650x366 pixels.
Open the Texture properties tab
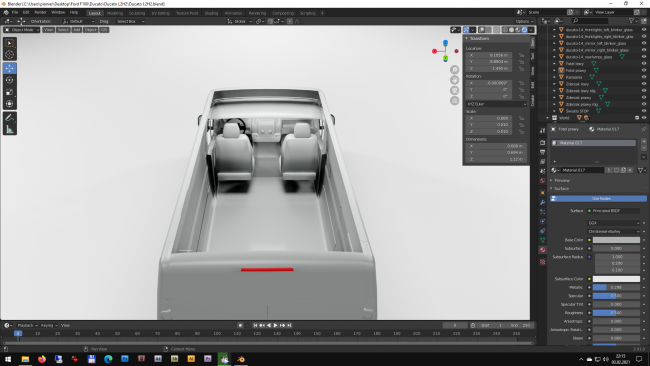[x=542, y=262]
